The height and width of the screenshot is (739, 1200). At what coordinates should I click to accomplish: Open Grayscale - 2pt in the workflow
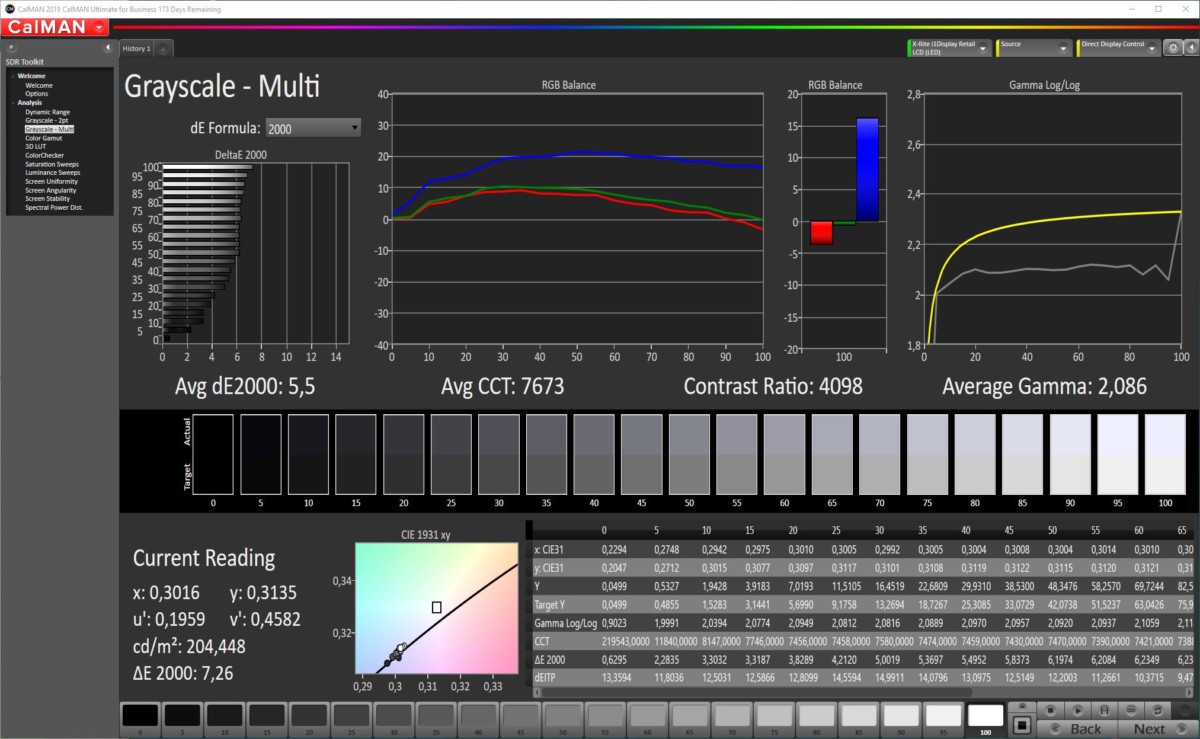(48, 120)
